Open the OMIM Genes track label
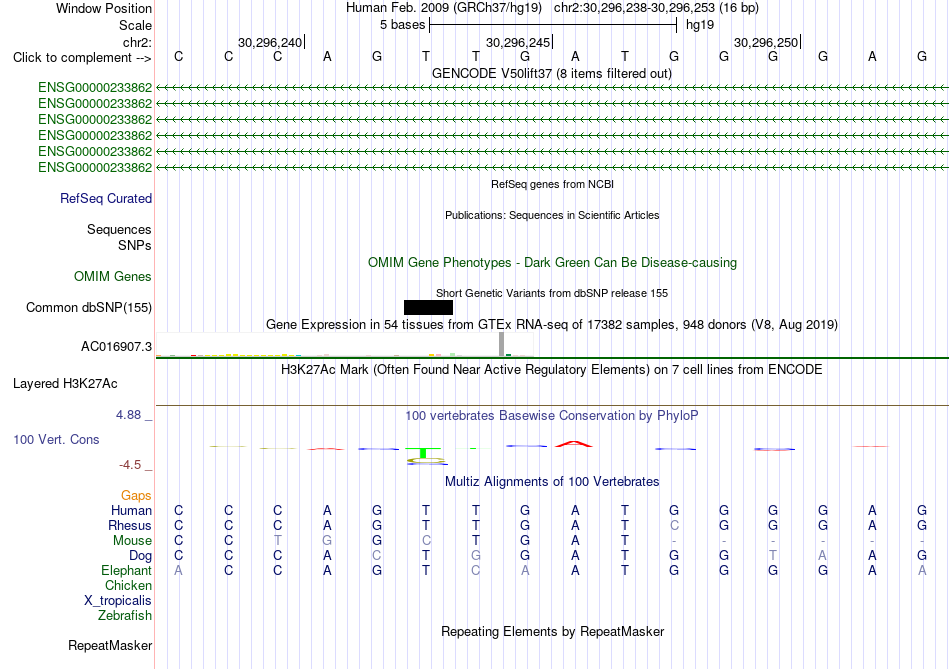950x669 pixels. pos(113,276)
